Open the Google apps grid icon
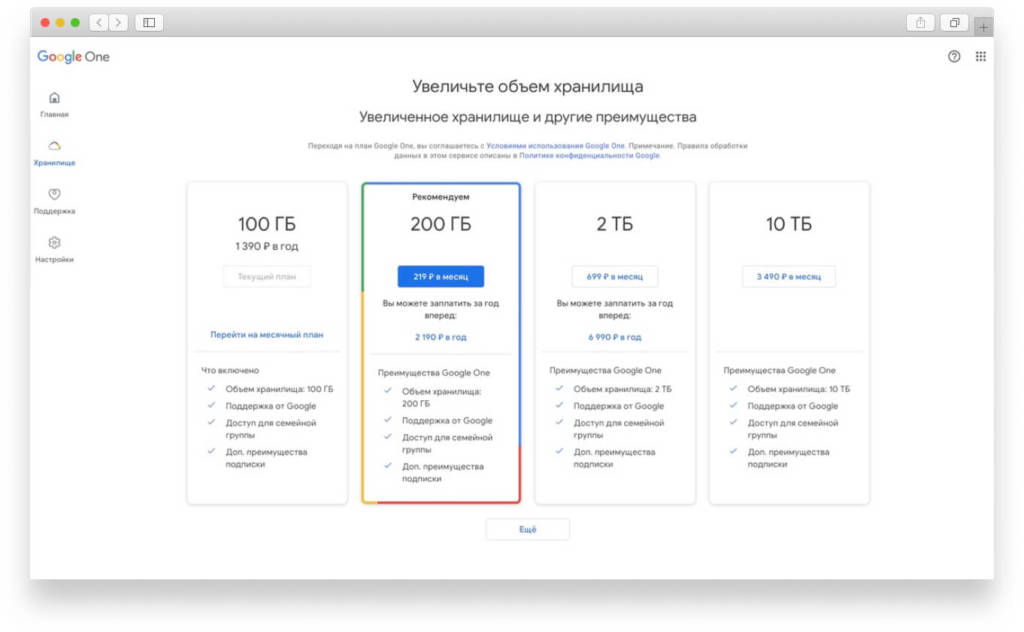The image size is (1024, 632). 980,57
